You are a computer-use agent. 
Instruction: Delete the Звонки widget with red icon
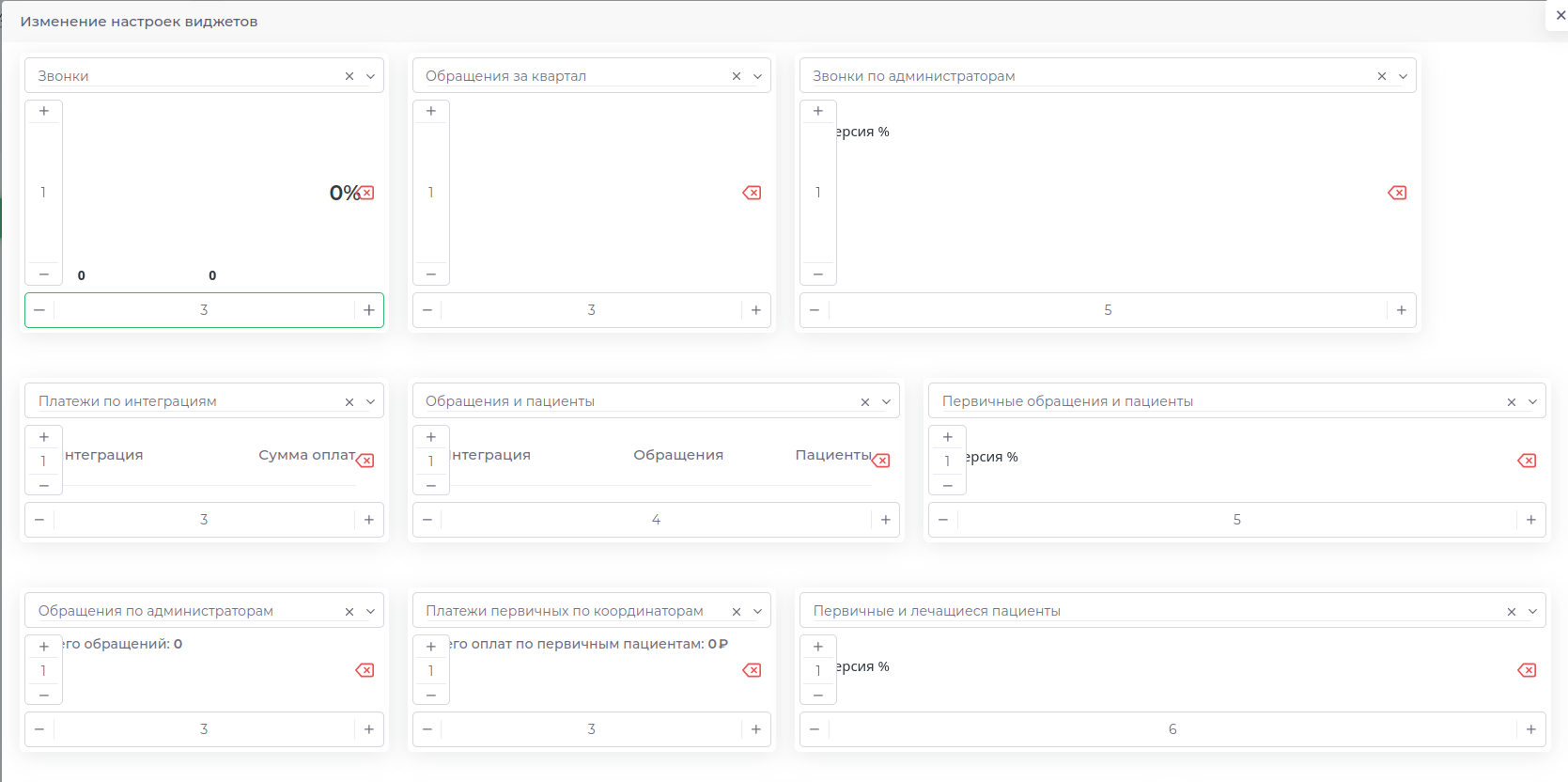click(367, 193)
